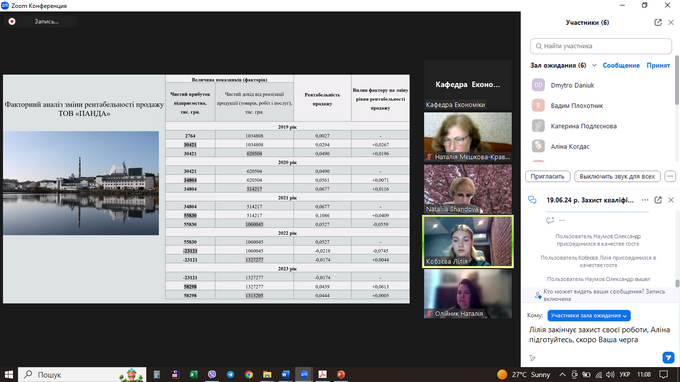Viewport: 680px width, 382px height.
Task: Open the notification center icon
Action: 664,375
